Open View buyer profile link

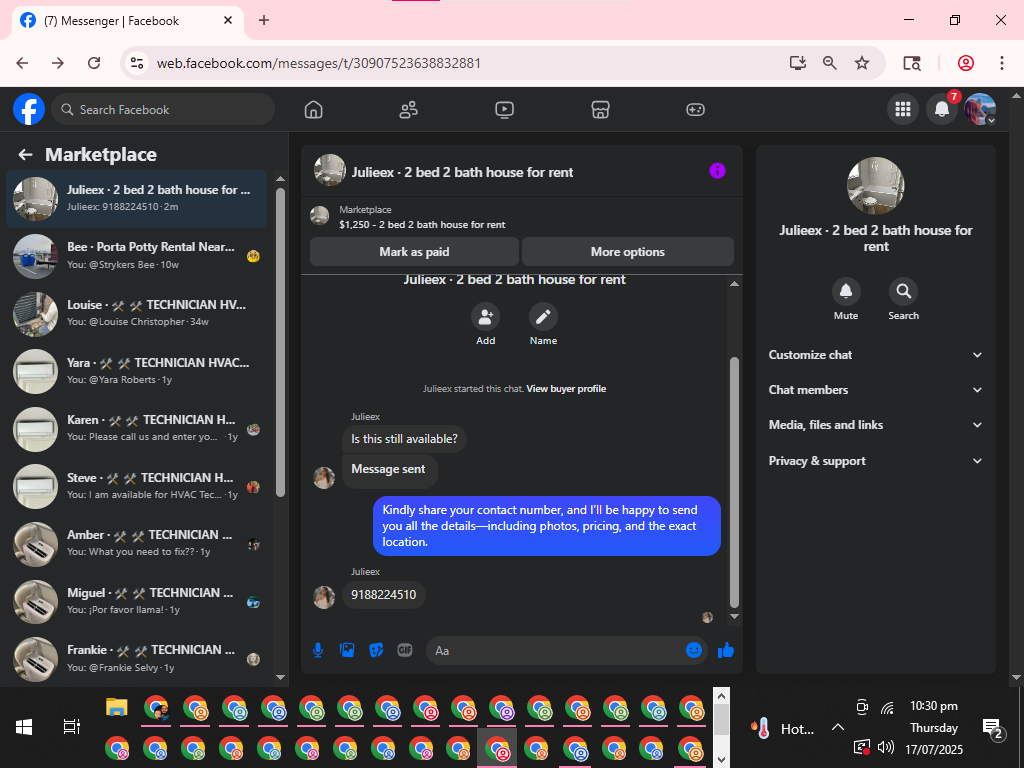click(x=566, y=389)
